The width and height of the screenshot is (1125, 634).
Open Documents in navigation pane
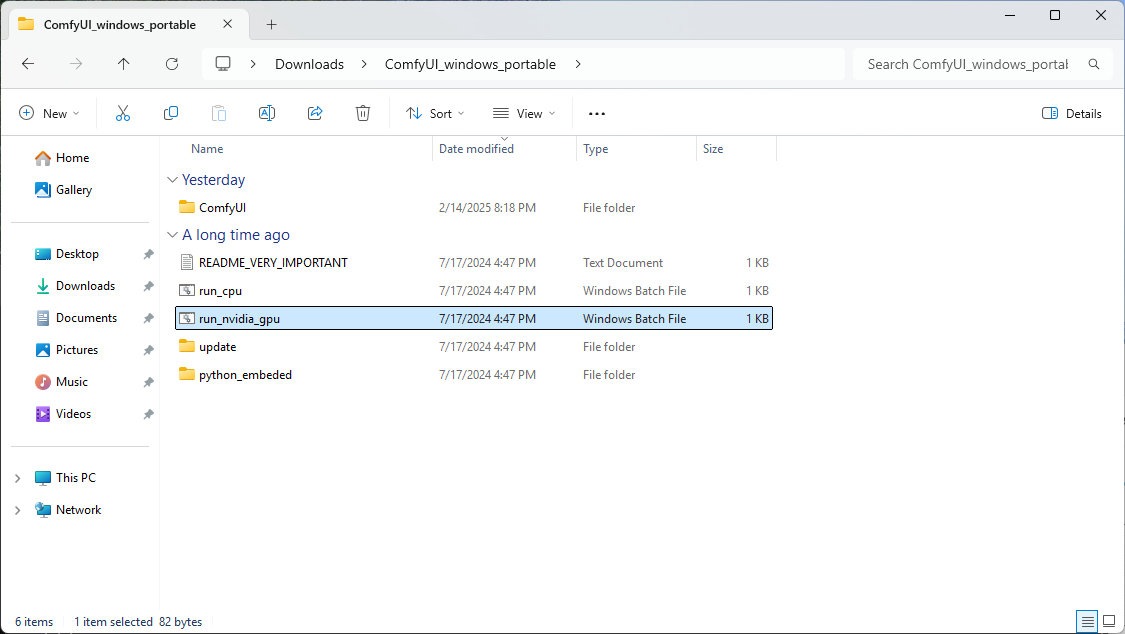point(86,318)
